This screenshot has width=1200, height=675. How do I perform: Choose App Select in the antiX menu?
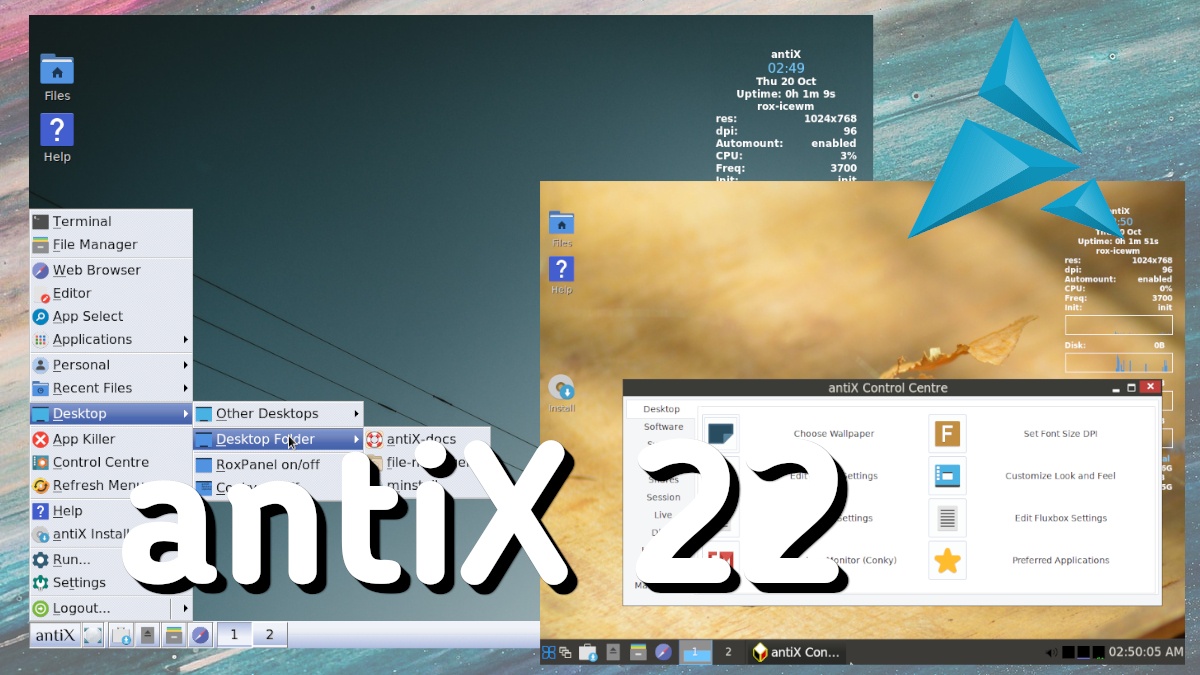click(110, 316)
